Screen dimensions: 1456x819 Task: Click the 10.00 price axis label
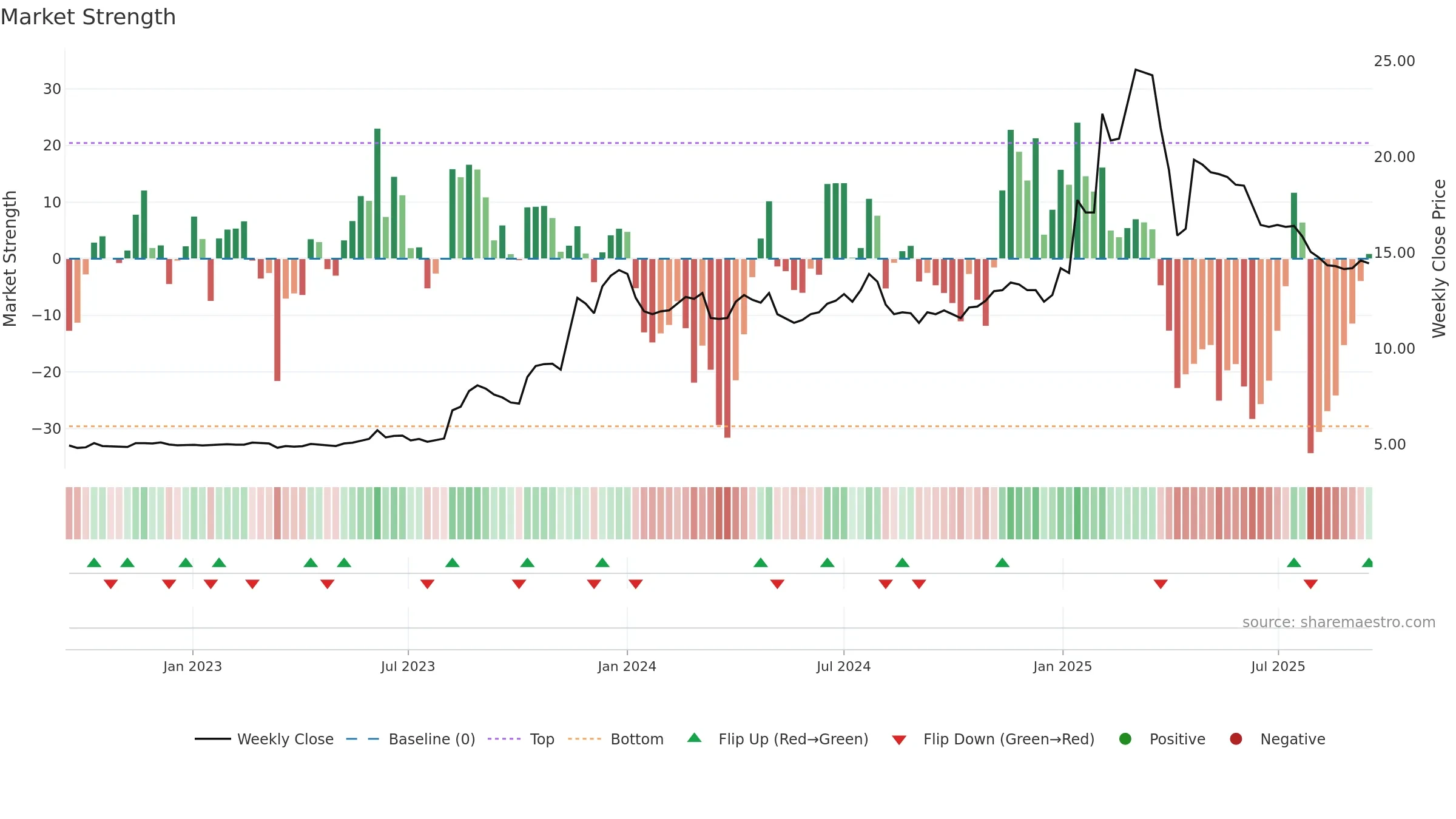(1394, 349)
